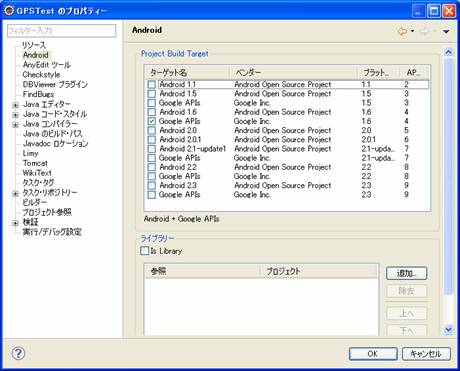Select AnyEdit ツール in the tree
This screenshot has height=371, width=460.
tap(46, 65)
